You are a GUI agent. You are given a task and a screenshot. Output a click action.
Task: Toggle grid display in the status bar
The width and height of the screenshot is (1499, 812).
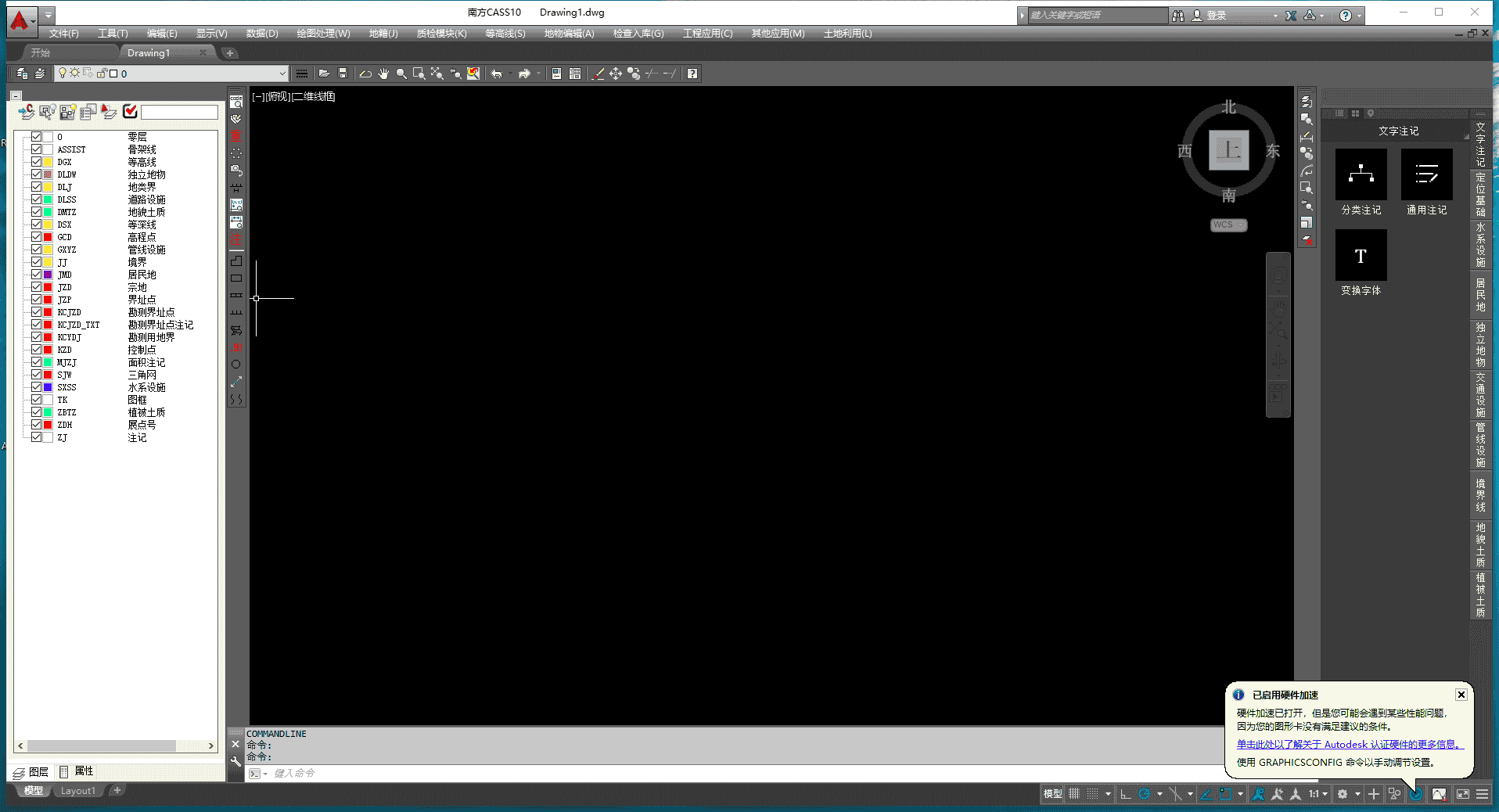click(x=1073, y=794)
